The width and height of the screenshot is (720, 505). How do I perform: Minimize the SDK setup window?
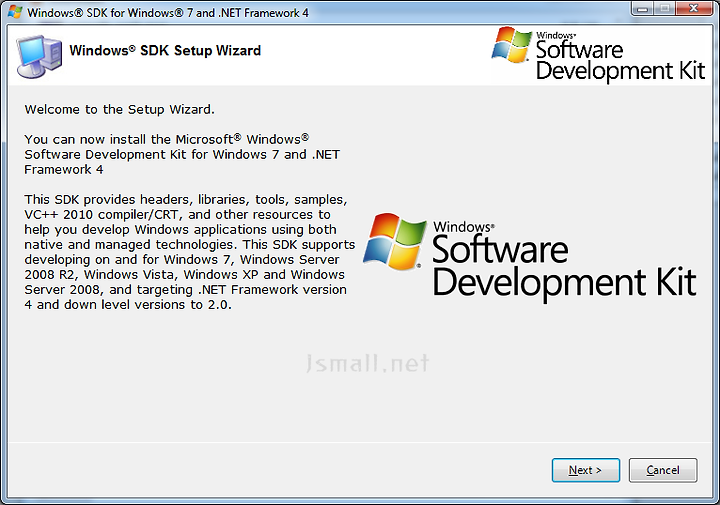[x=642, y=9]
